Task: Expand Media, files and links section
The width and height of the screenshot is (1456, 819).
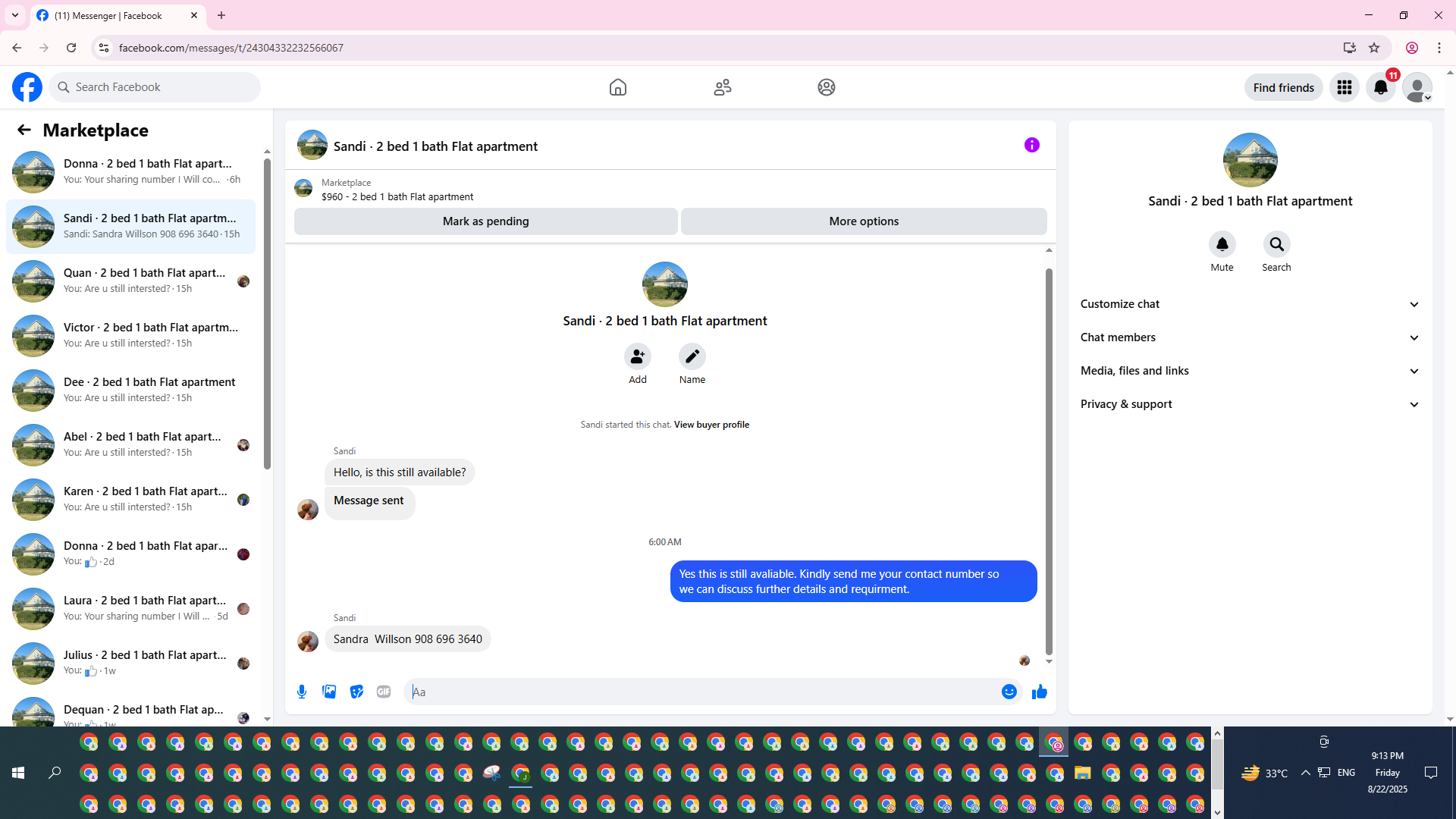Action: click(x=1249, y=371)
